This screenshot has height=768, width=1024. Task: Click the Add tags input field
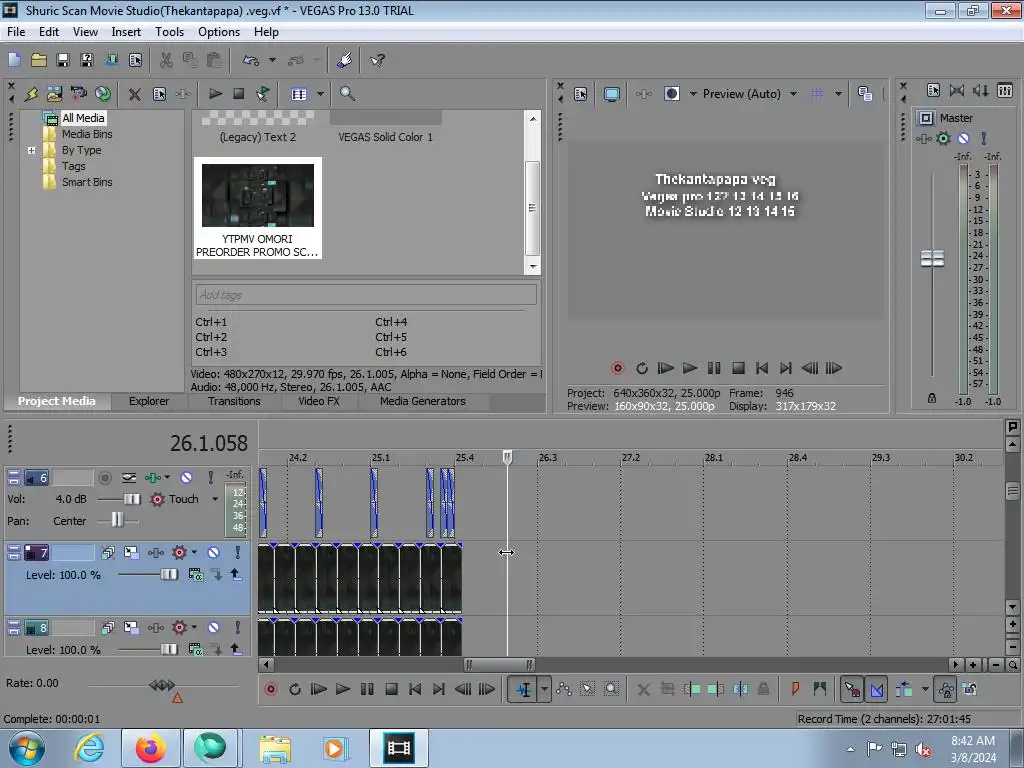(366, 295)
